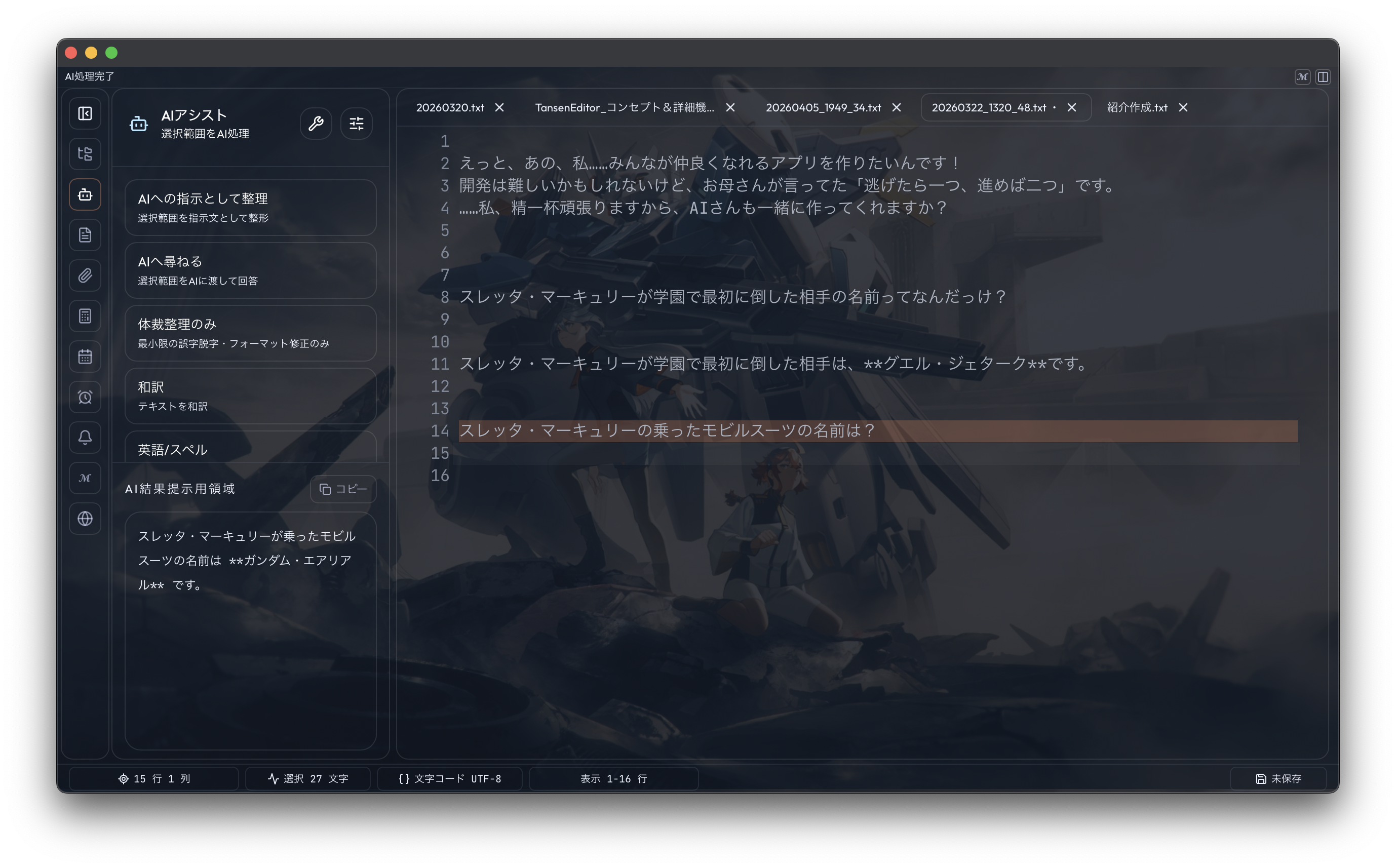Click line 4 text 精一杯頑張ります

point(703,208)
